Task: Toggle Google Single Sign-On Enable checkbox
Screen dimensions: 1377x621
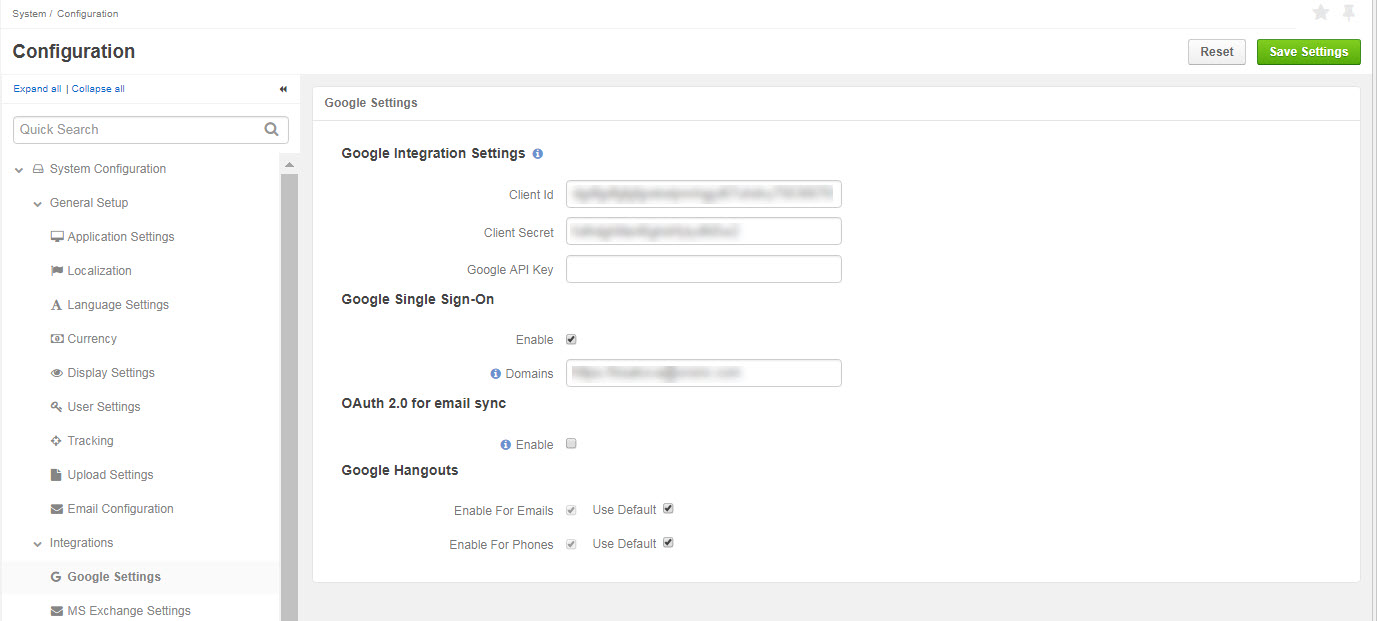Action: pyautogui.click(x=571, y=339)
